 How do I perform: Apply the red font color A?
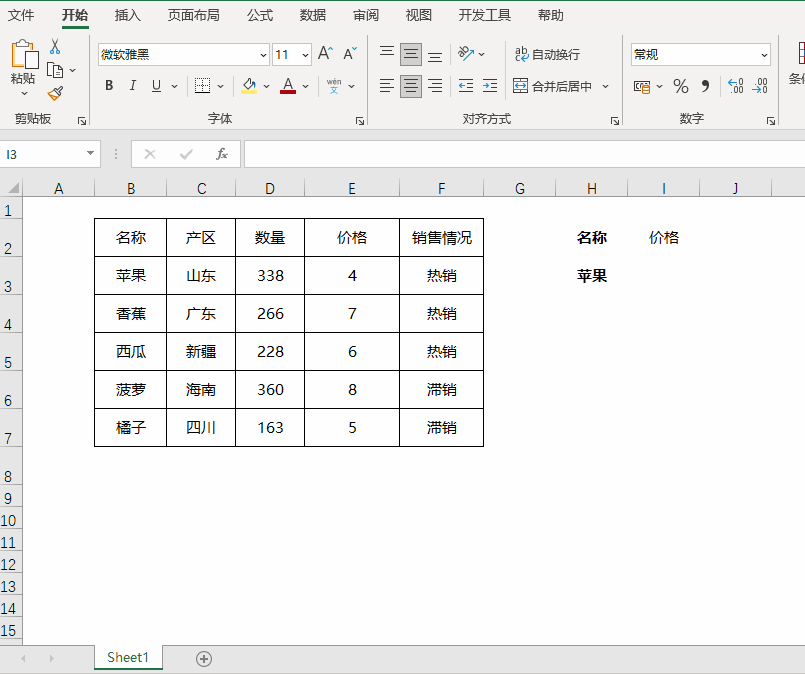point(288,86)
